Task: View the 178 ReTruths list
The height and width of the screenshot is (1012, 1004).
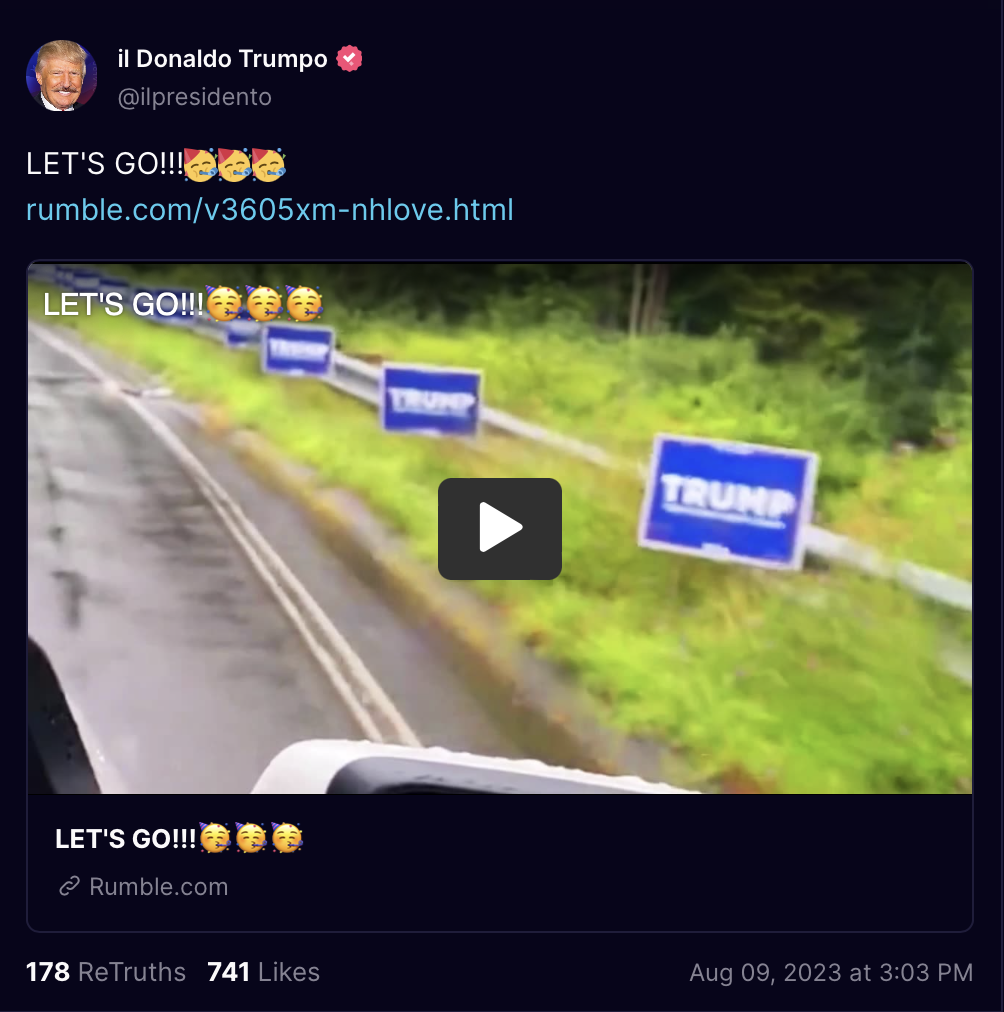Action: tap(106, 972)
